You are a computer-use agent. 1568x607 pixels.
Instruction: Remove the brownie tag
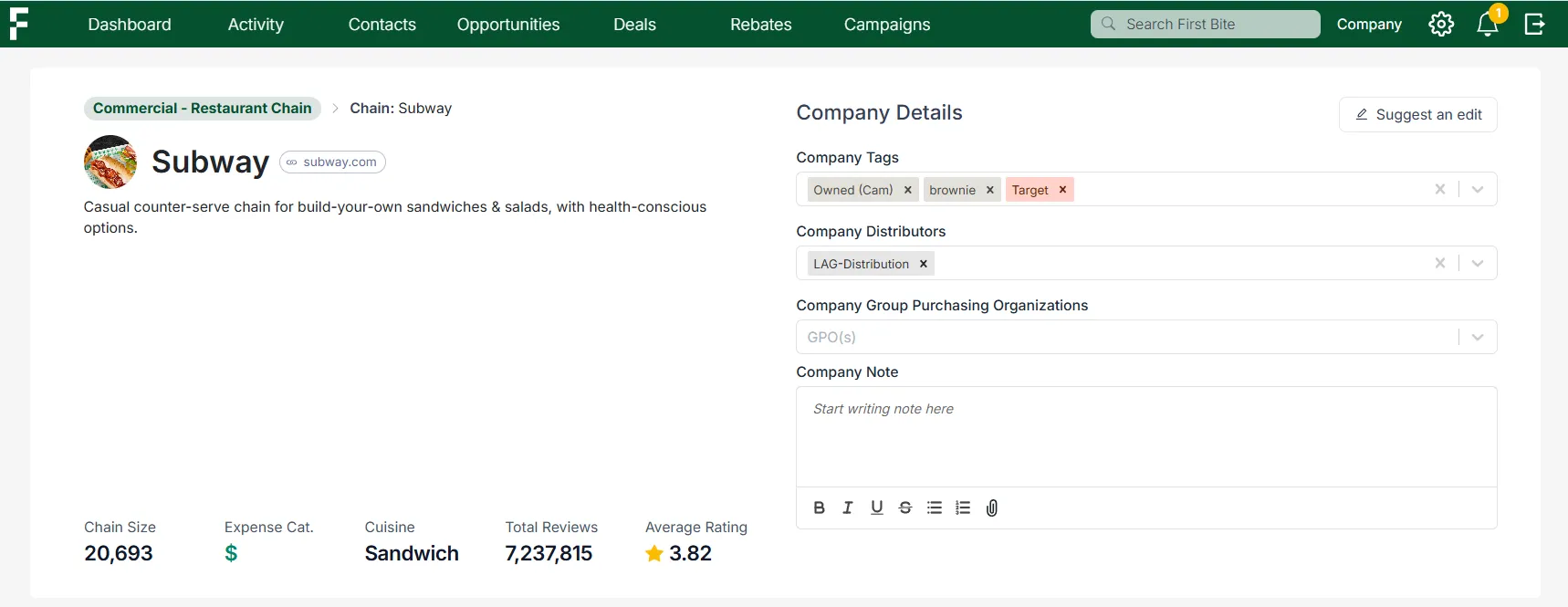(990, 190)
